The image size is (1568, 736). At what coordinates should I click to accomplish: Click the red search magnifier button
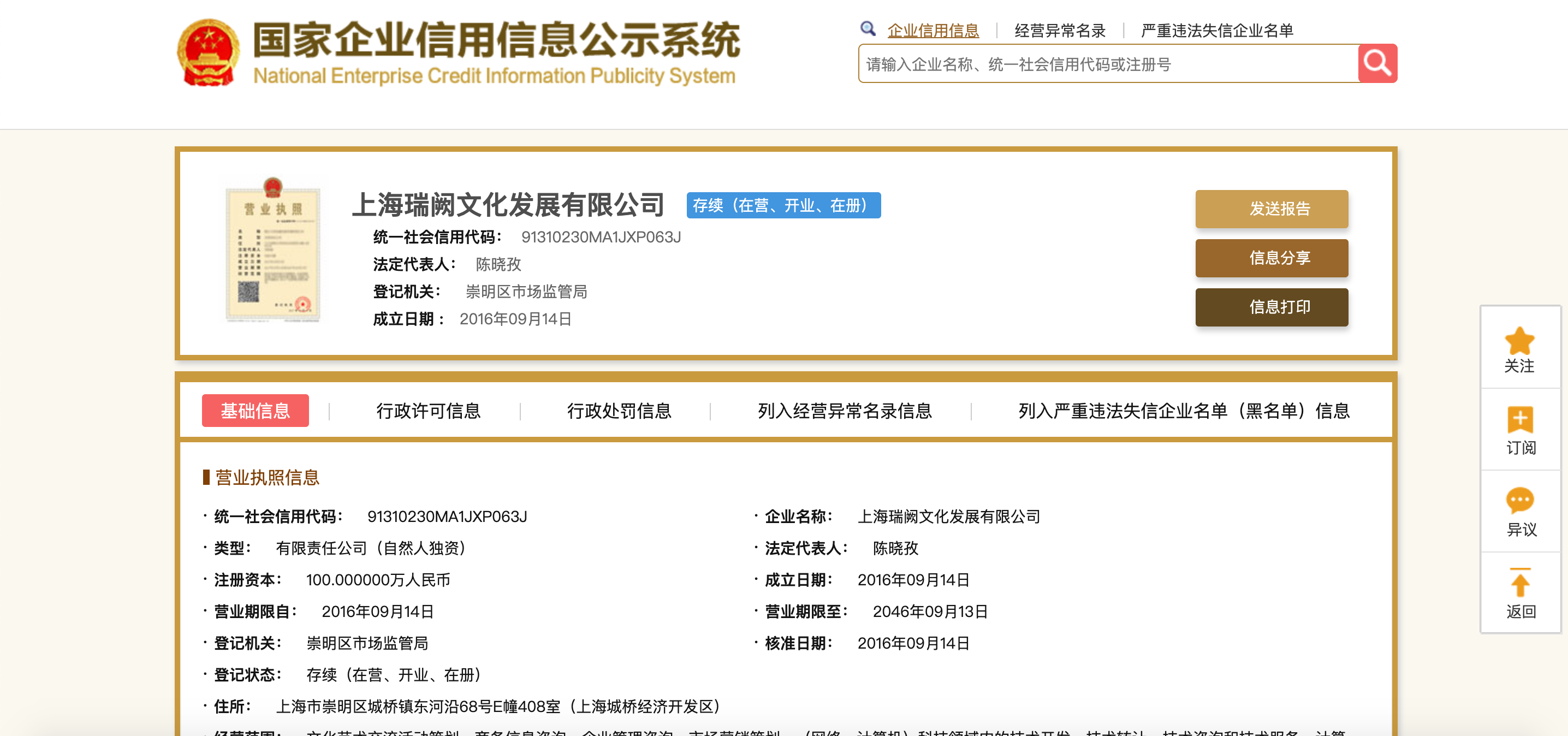tap(1377, 63)
